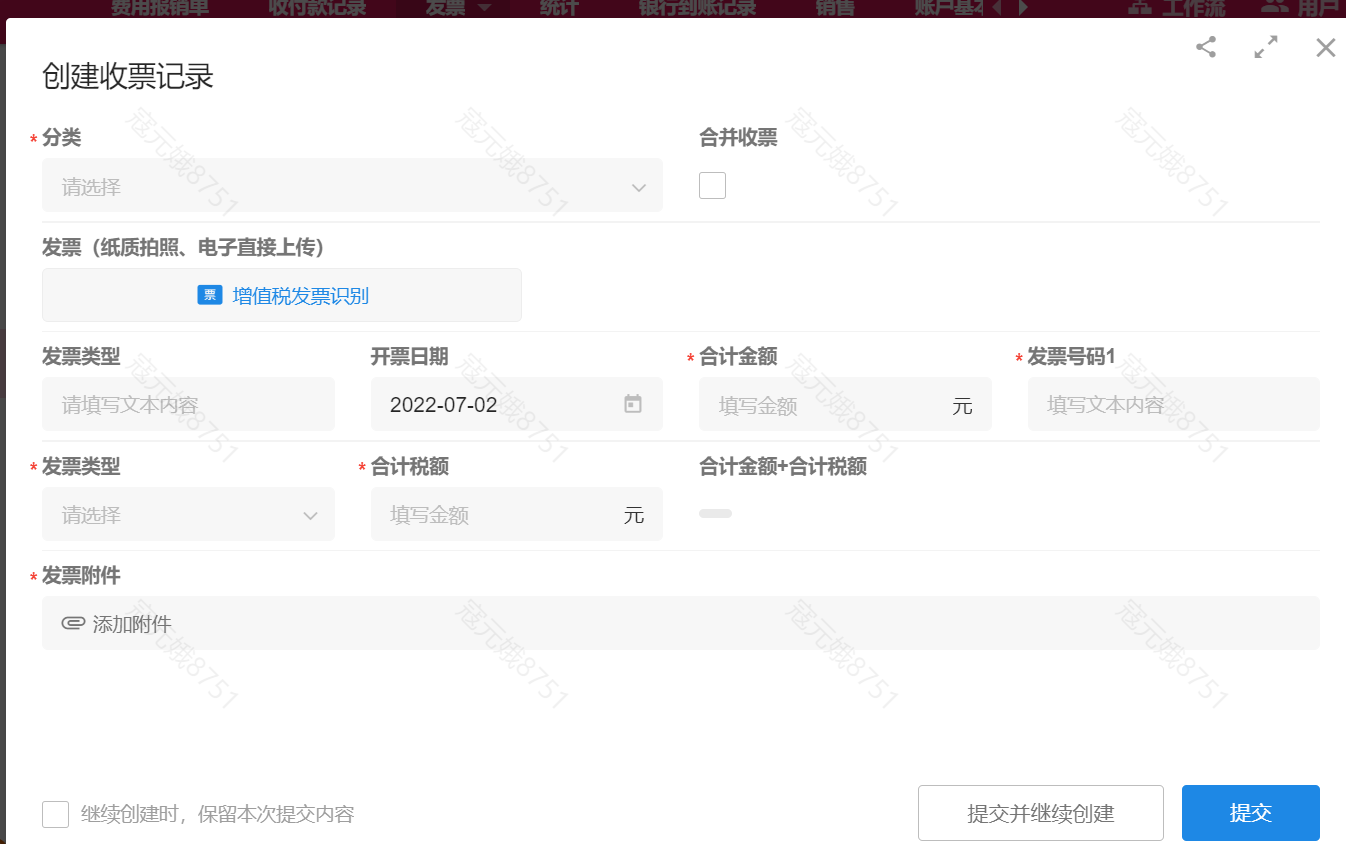This screenshot has height=844, width=1346.
Task: Open the required 发票类型 dropdown
Action: (188, 514)
